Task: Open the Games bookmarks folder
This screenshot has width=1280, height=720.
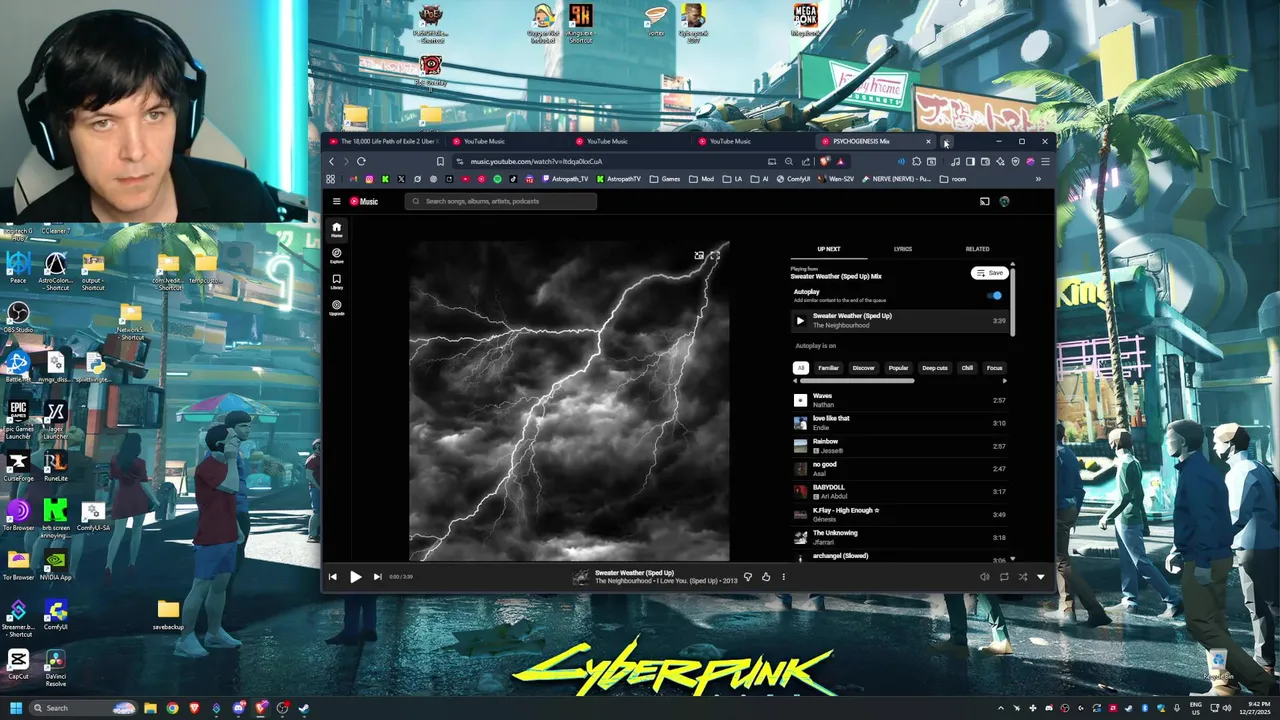Action: pos(665,179)
